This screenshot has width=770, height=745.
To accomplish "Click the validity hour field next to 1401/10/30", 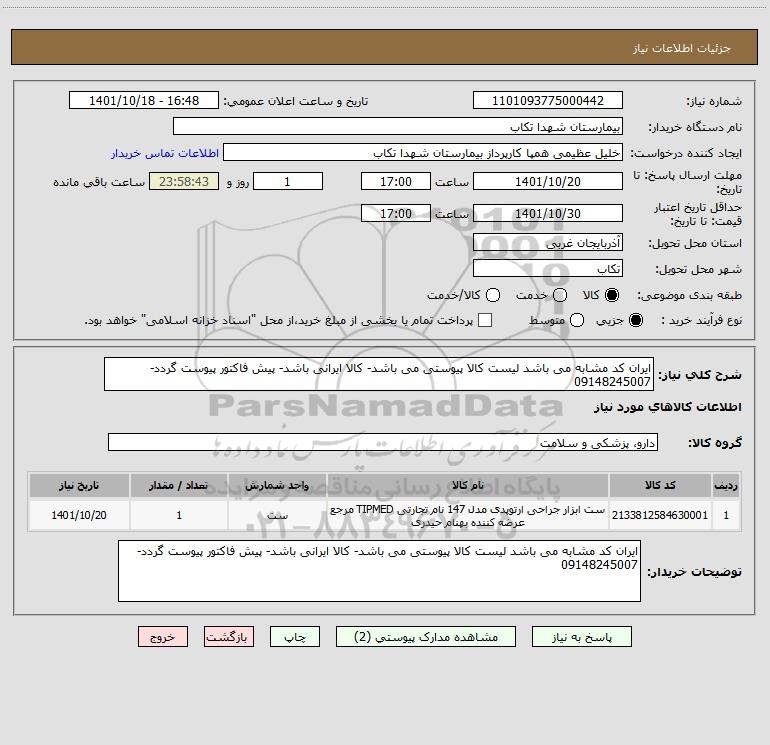I will pos(396,213).
